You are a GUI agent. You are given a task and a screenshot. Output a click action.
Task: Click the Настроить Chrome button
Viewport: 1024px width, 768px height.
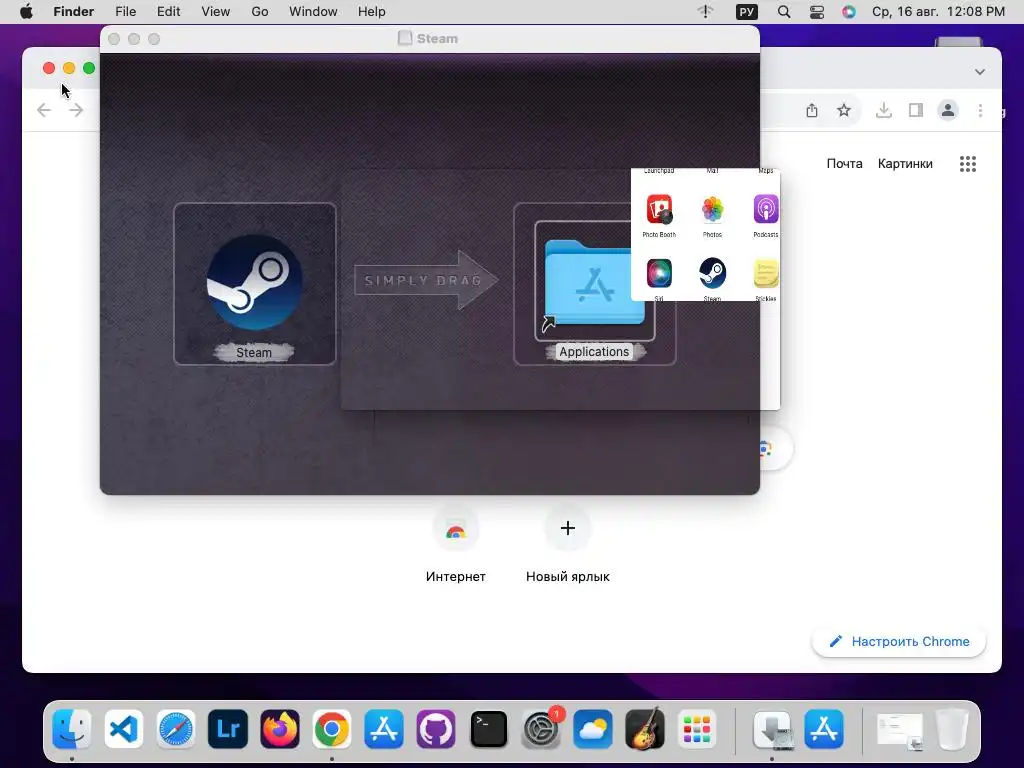(899, 641)
